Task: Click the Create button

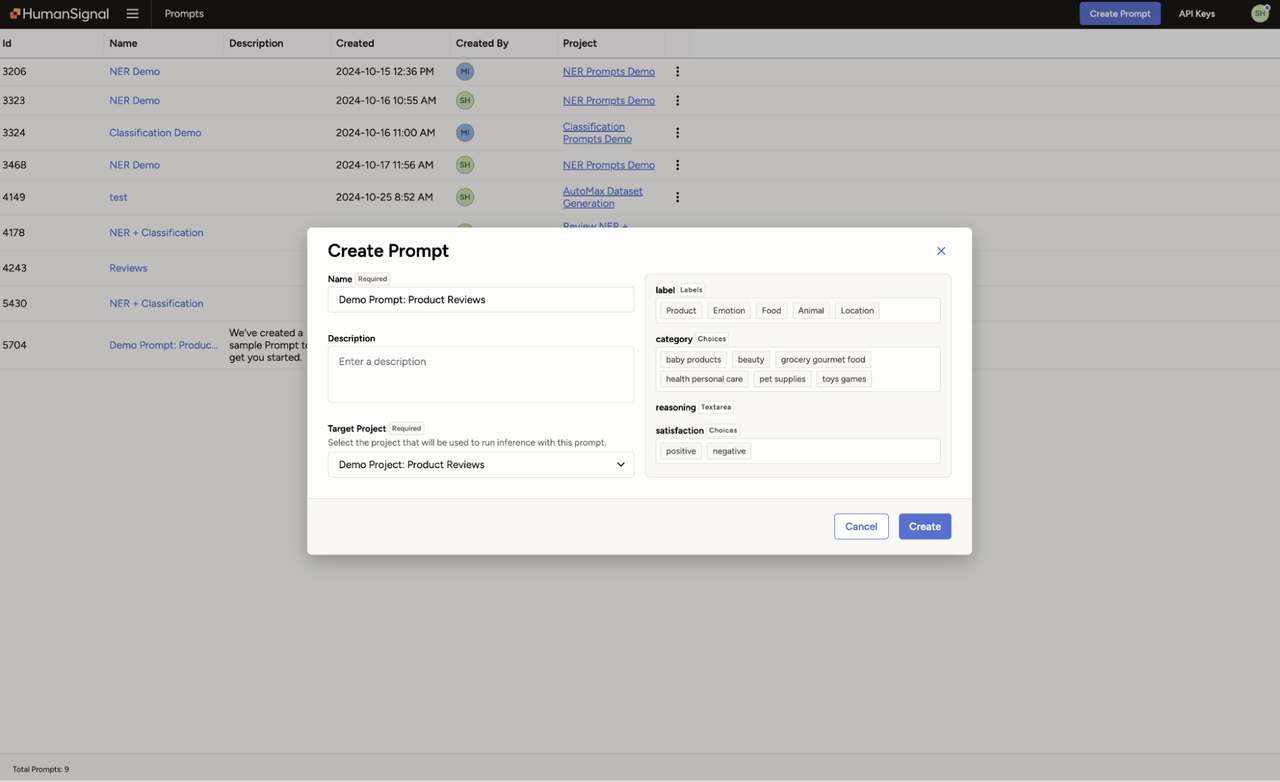Action: click(924, 526)
